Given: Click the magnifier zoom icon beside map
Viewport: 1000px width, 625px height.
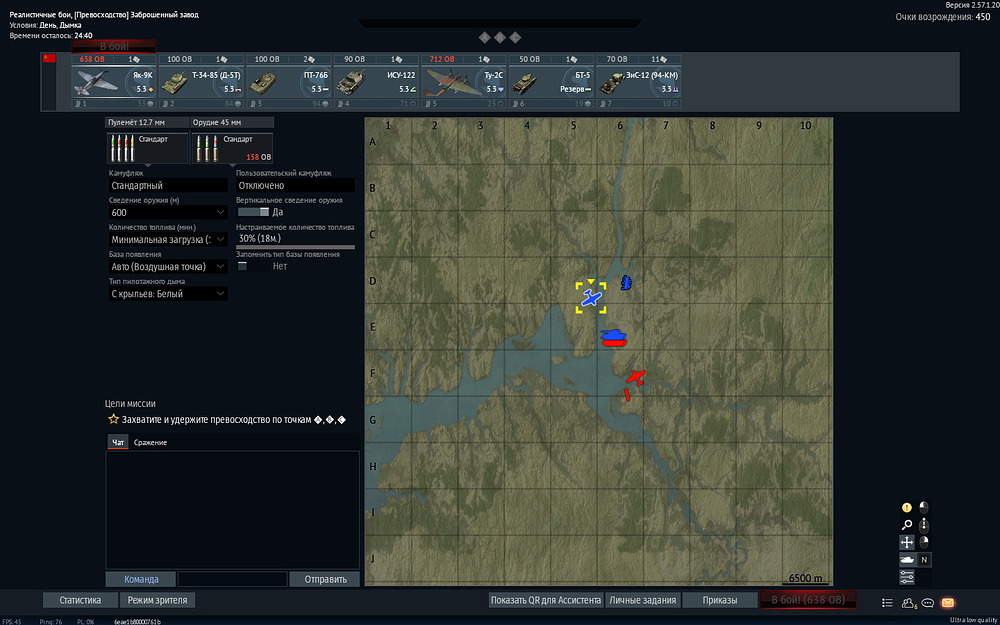Looking at the screenshot, I should click(x=906, y=525).
